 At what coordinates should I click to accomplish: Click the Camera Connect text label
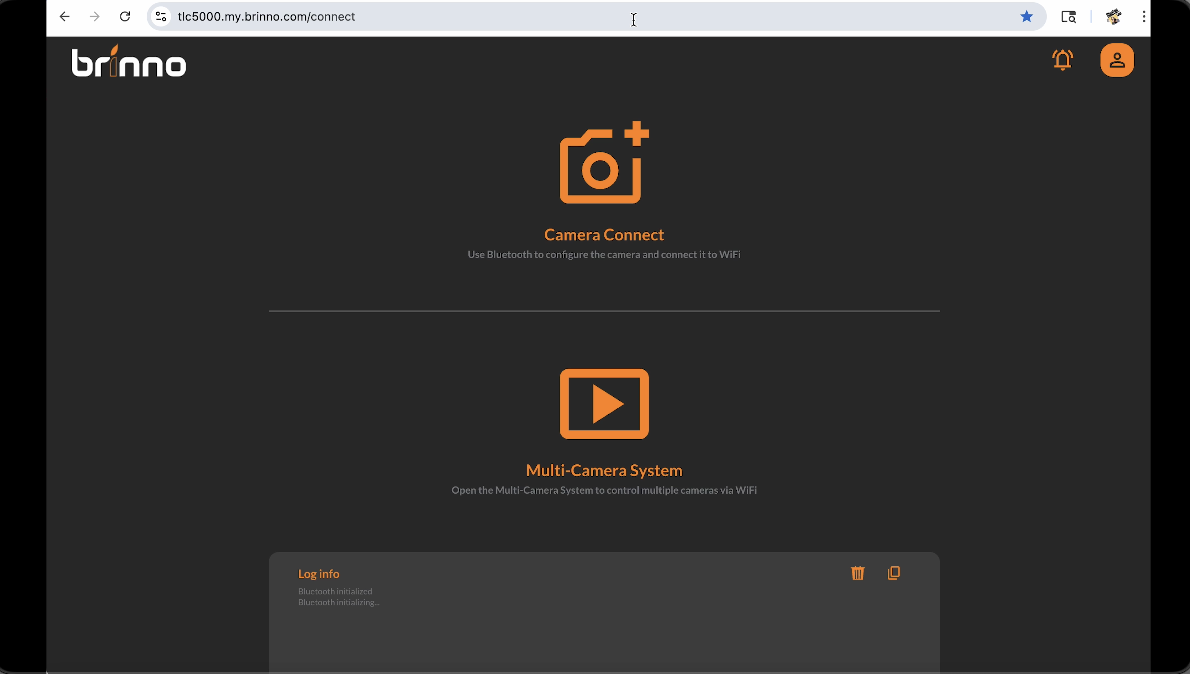click(x=604, y=235)
